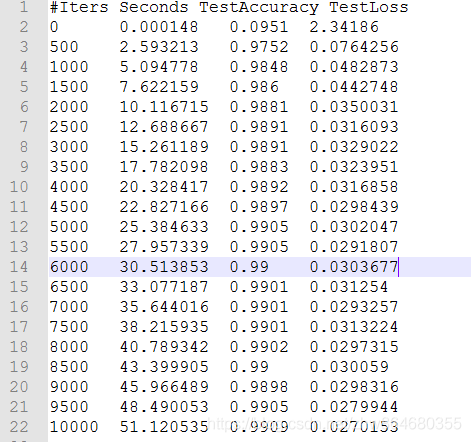471x442 pixels.
Task: Click the iteration value 1500
Action: (x=69, y=87)
